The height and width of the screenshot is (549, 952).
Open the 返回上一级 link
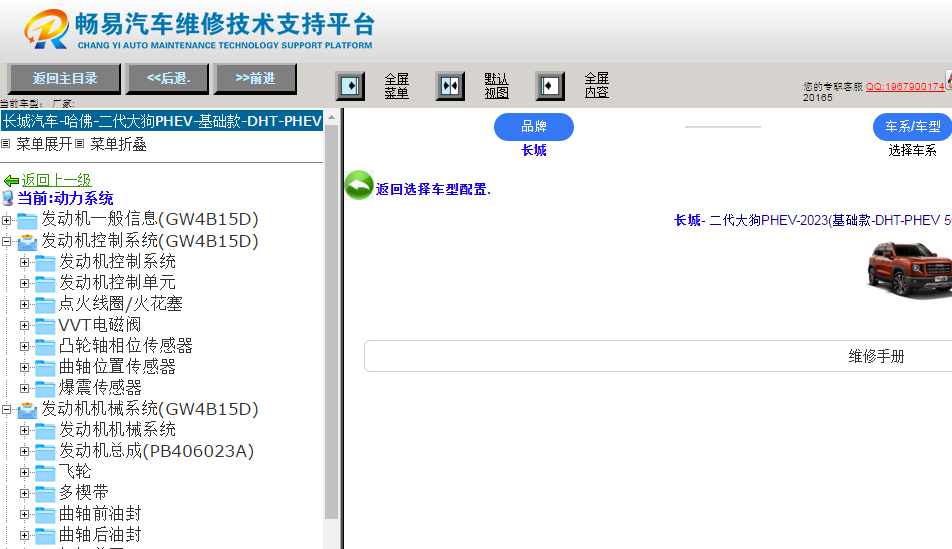56,180
